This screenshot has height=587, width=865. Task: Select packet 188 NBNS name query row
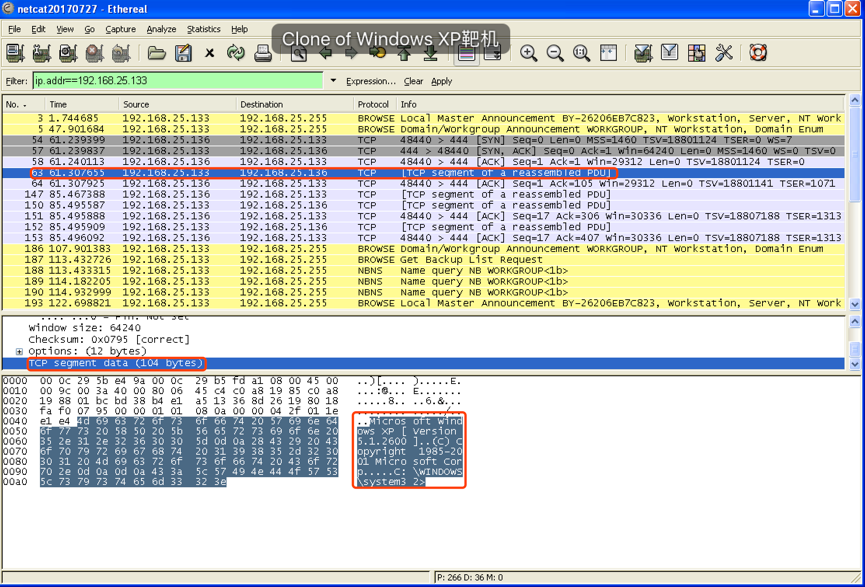(424, 270)
